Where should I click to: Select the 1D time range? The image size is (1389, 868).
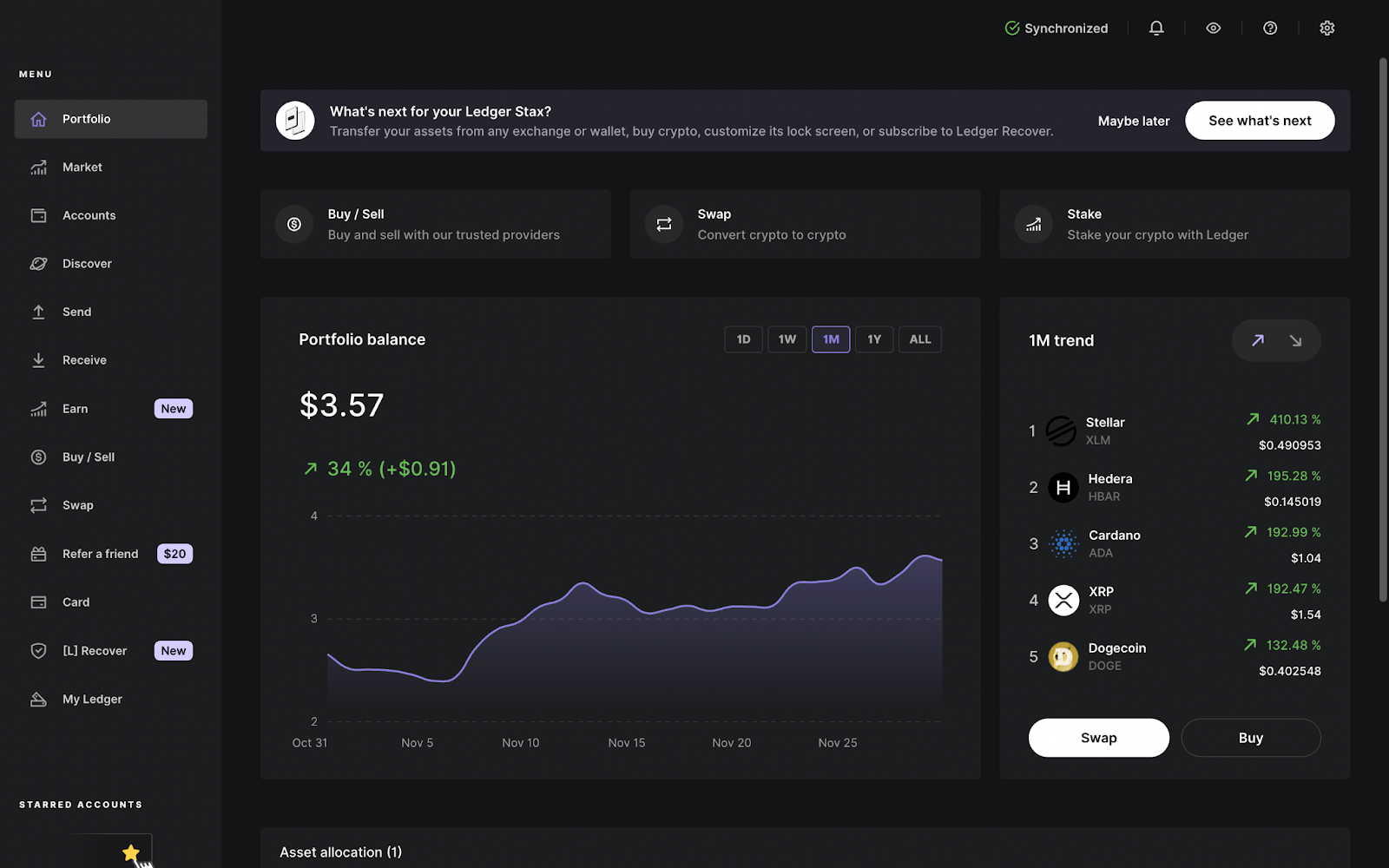point(743,339)
